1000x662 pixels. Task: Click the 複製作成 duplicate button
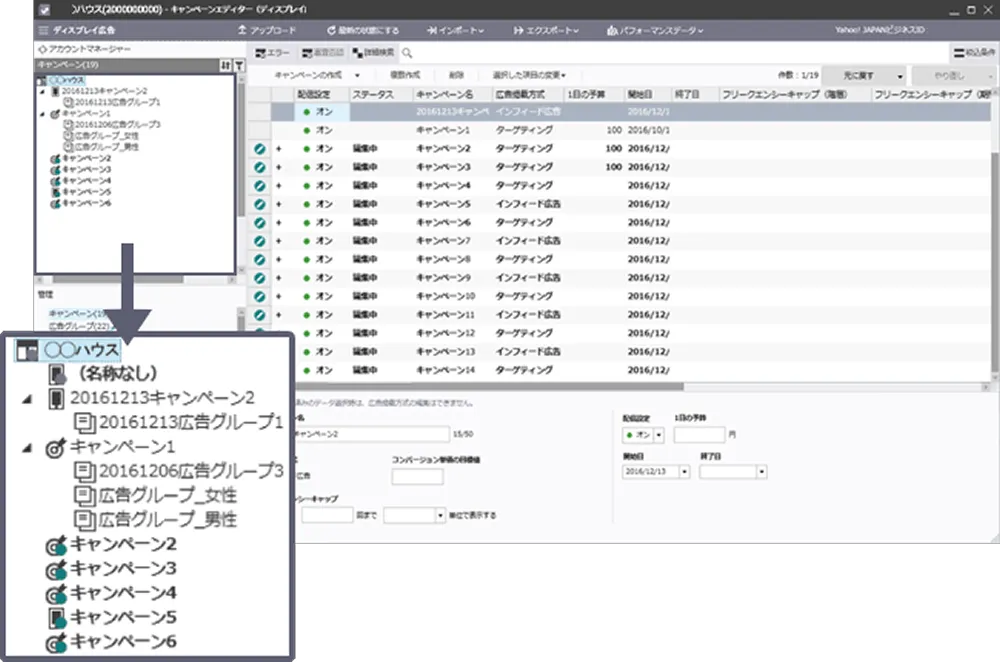406,75
